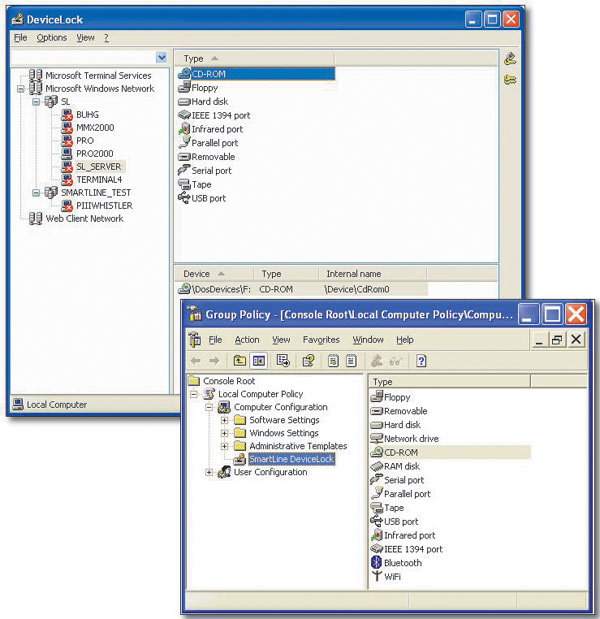The width and height of the screenshot is (600, 619).
Task: Sort by Device column header
Action: pyautogui.click(x=215, y=274)
